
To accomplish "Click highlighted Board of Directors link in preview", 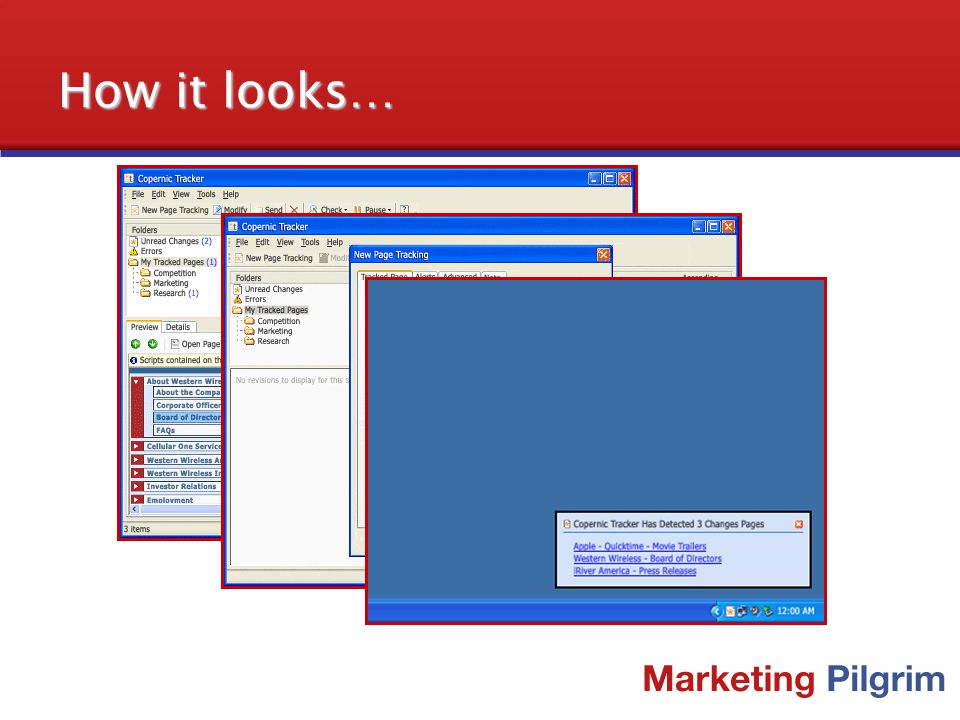I will (188, 418).
